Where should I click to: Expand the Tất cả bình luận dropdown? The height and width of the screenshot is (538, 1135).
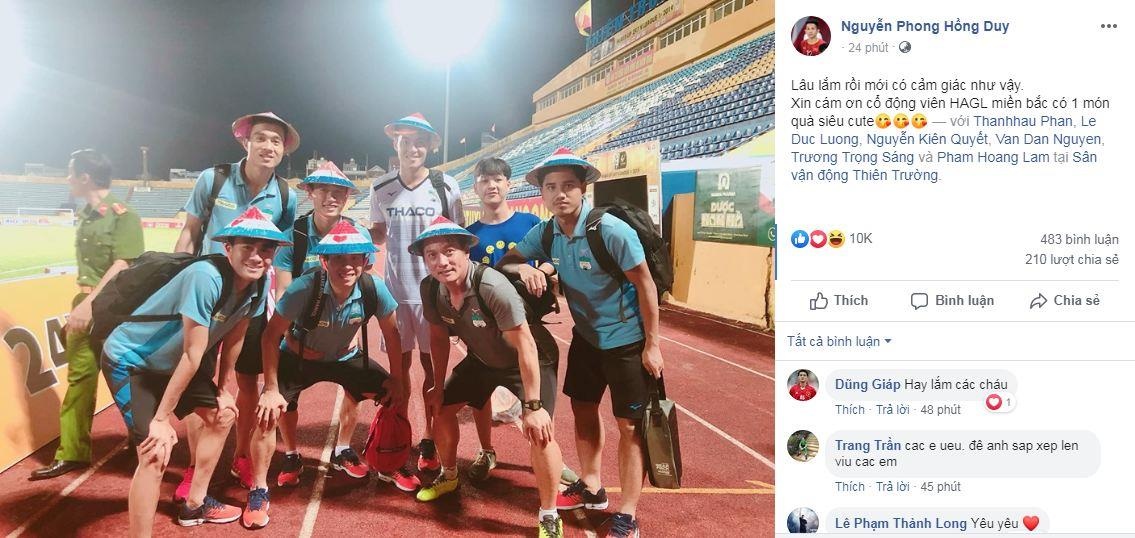point(840,341)
